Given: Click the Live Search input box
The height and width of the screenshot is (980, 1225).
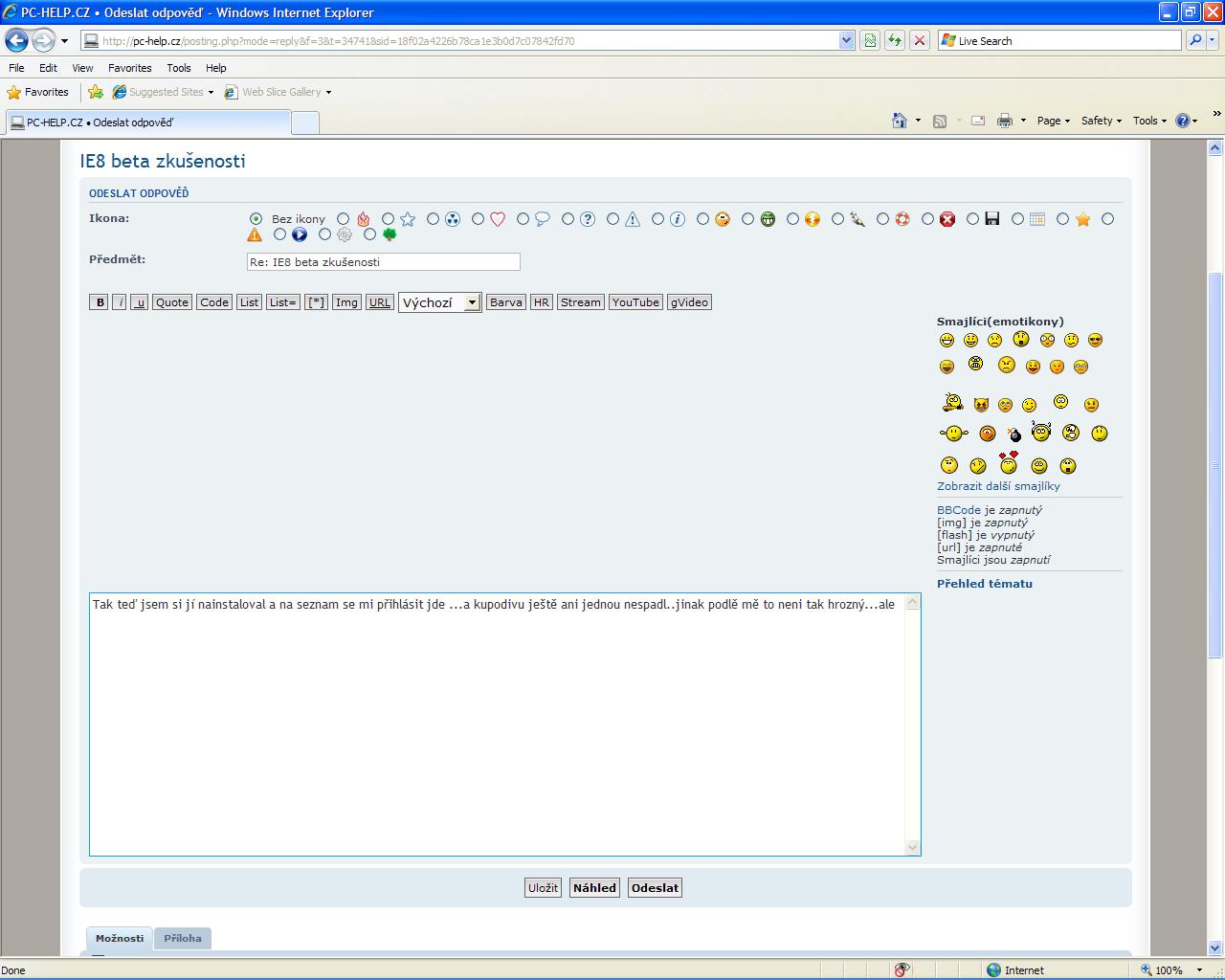Looking at the screenshot, I should coord(1060,40).
